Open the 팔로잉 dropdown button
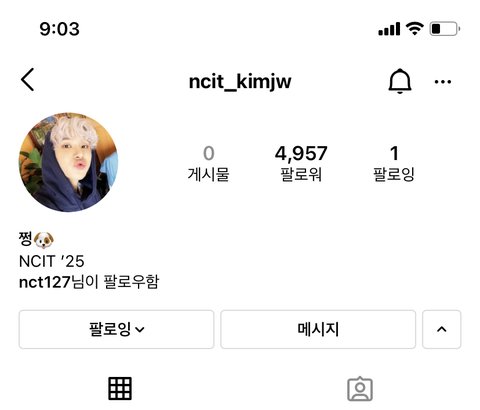The width and height of the screenshot is (480, 410). pyautogui.click(x=116, y=329)
